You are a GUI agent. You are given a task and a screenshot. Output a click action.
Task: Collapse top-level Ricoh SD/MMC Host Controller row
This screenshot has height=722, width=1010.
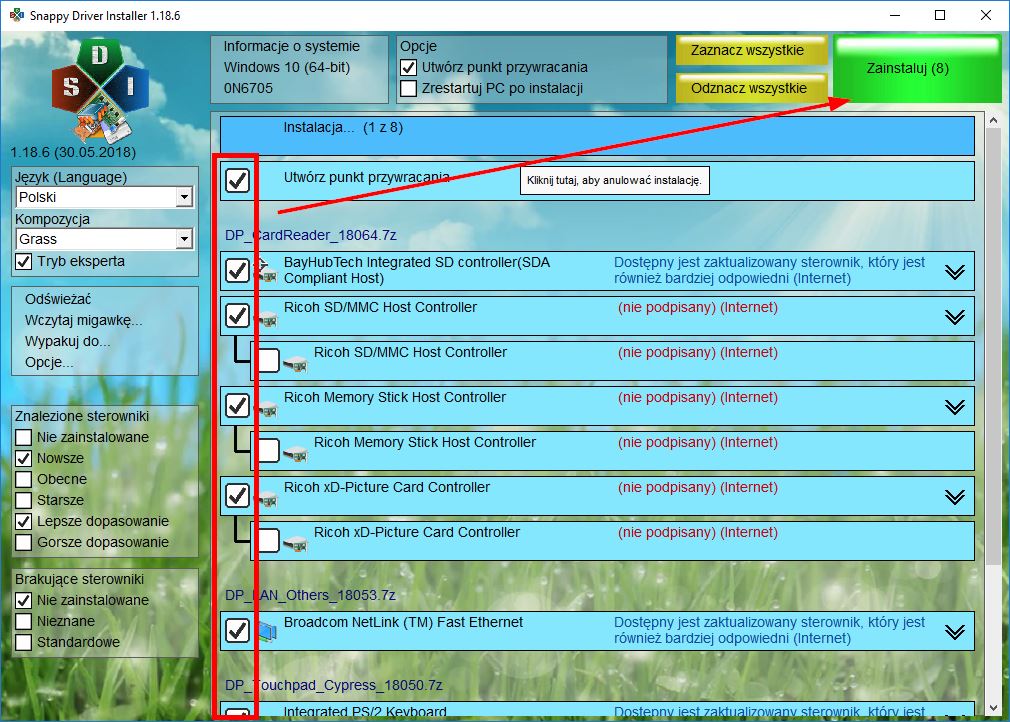coord(955,317)
